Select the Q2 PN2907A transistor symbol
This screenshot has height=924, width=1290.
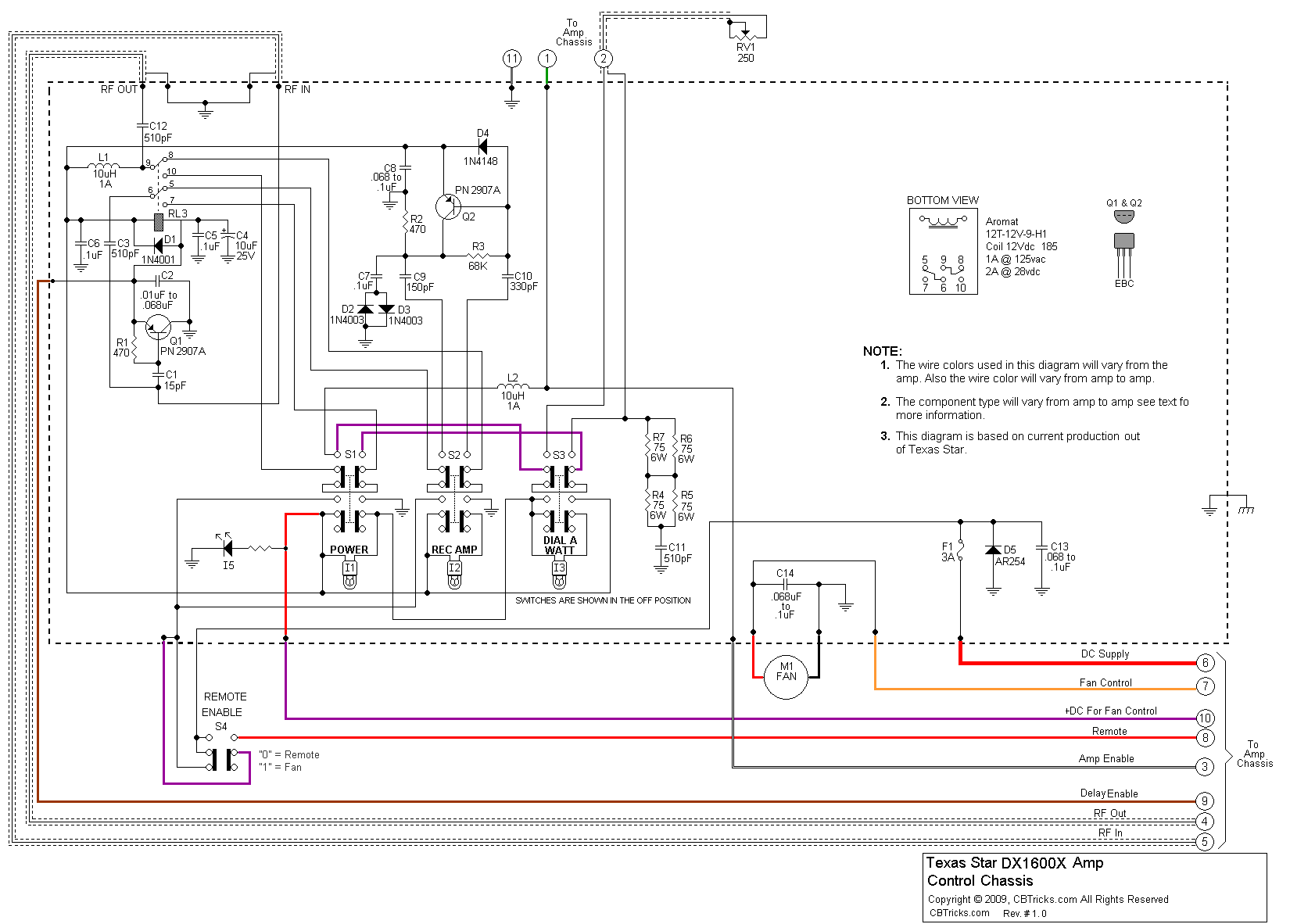448,207
